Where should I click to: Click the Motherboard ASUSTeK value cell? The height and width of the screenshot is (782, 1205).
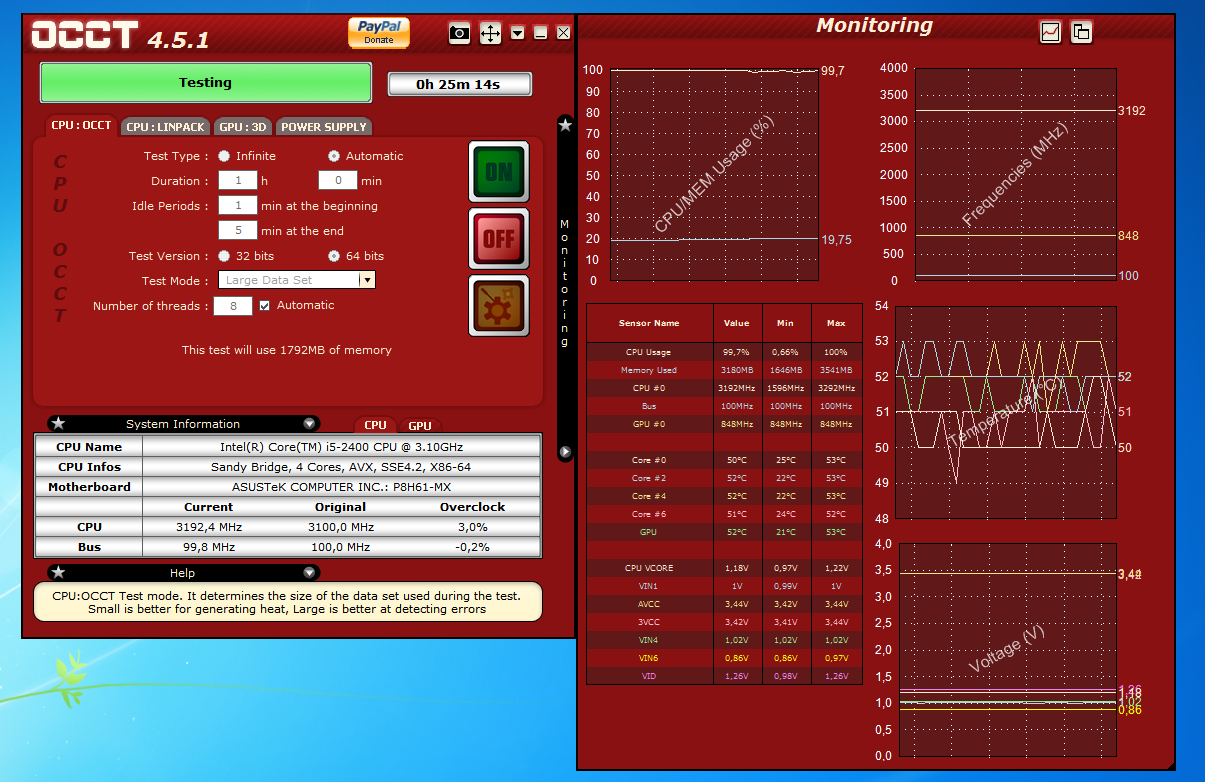[x=341, y=487]
